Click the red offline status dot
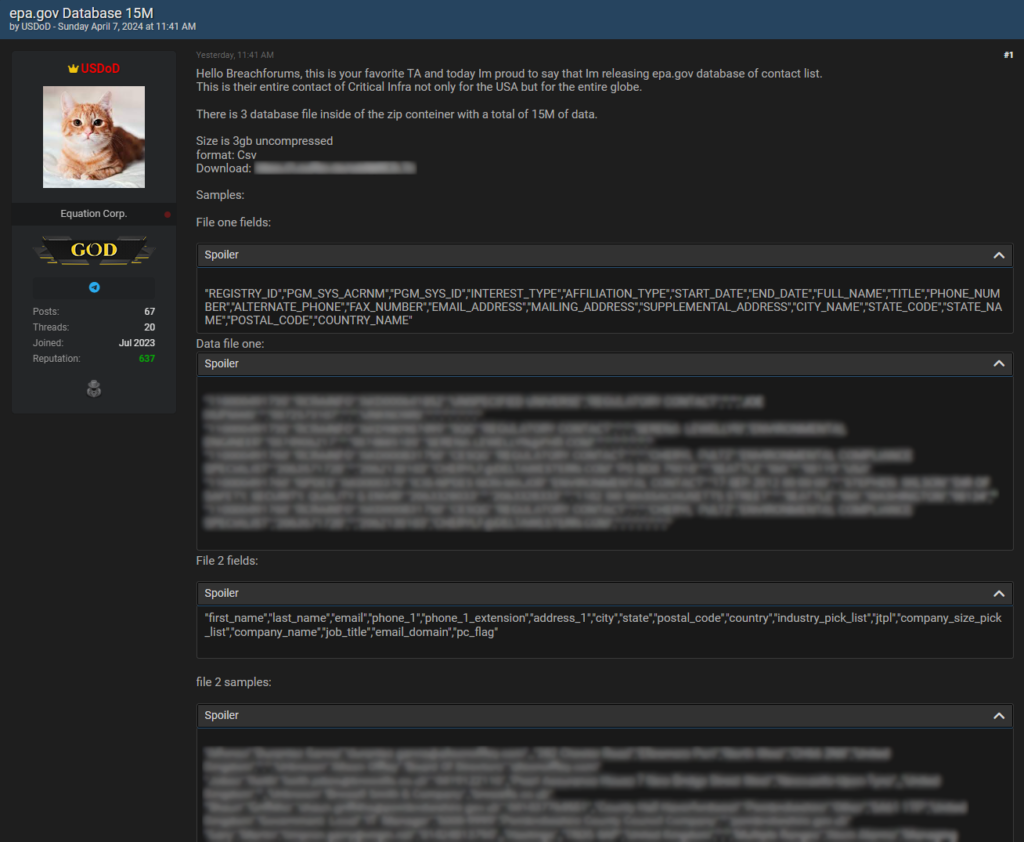This screenshot has width=1024, height=842. 167,214
